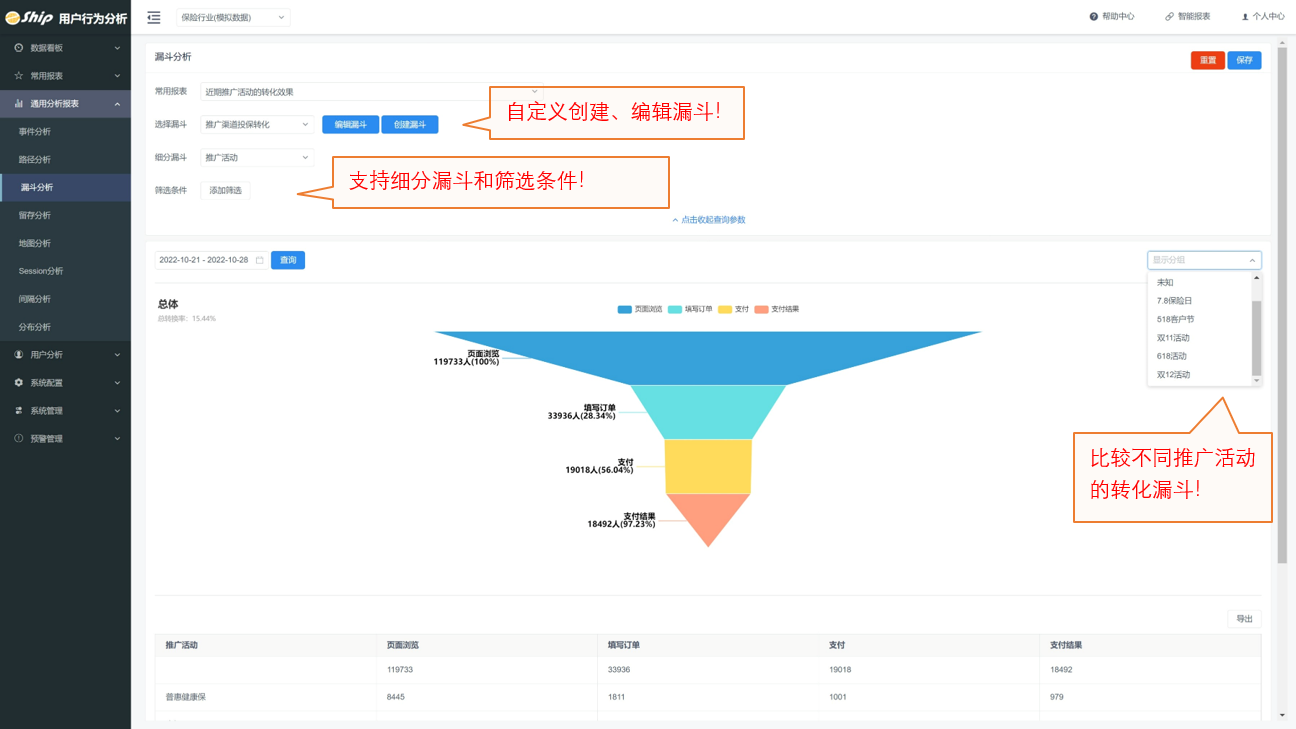Open 留存分析 in the sidebar
The width and height of the screenshot is (1296, 729).
[35, 215]
